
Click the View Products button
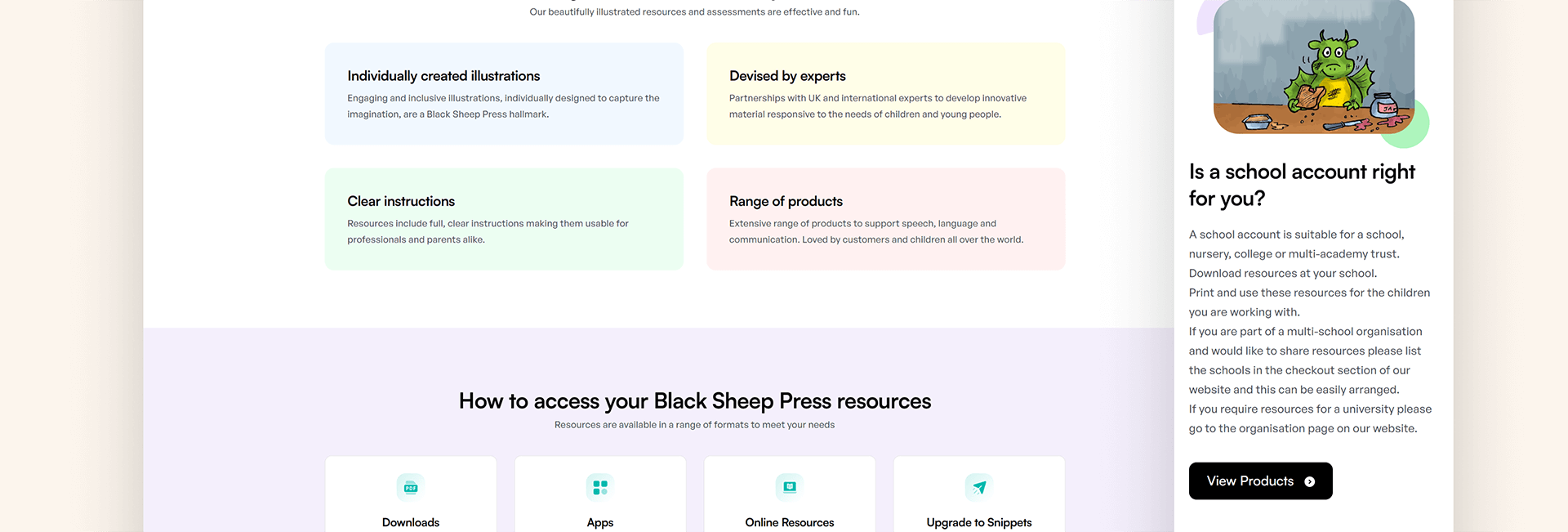pos(1260,481)
